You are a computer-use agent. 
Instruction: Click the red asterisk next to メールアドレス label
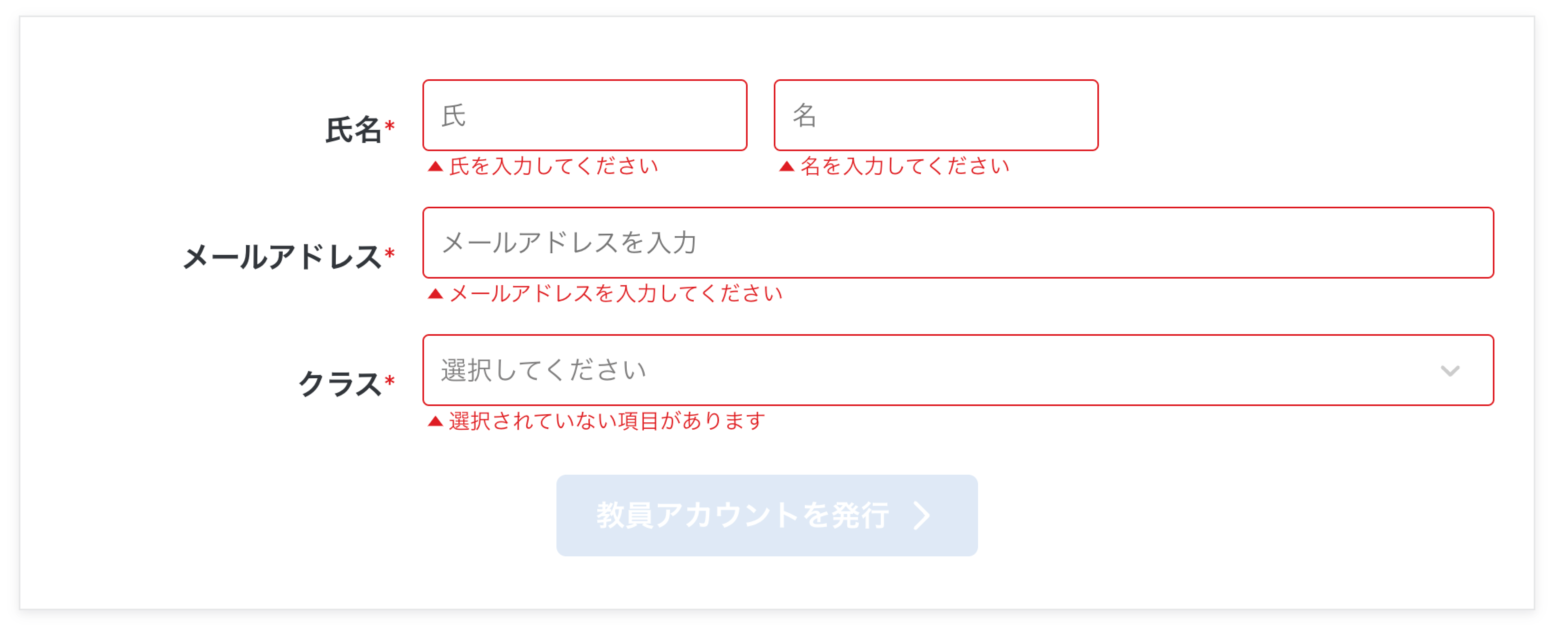point(390,254)
